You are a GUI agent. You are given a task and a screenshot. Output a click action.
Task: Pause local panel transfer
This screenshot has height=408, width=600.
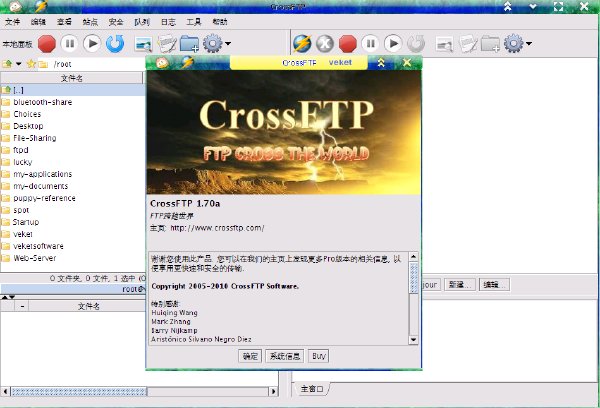coord(70,44)
